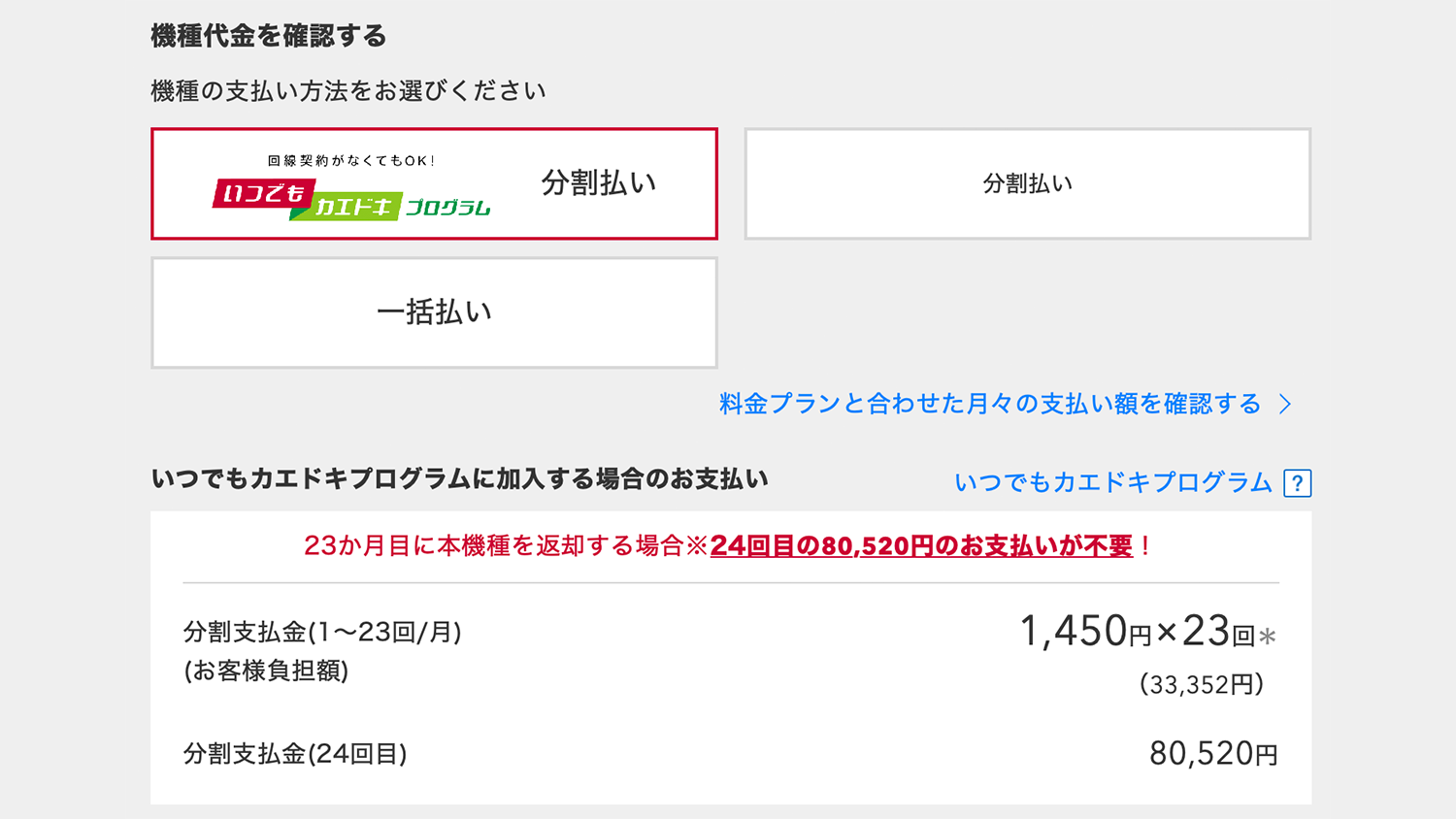1456x819 pixels.
Task: Click the いつでもカエドキプログラム logo
Action: point(351,199)
